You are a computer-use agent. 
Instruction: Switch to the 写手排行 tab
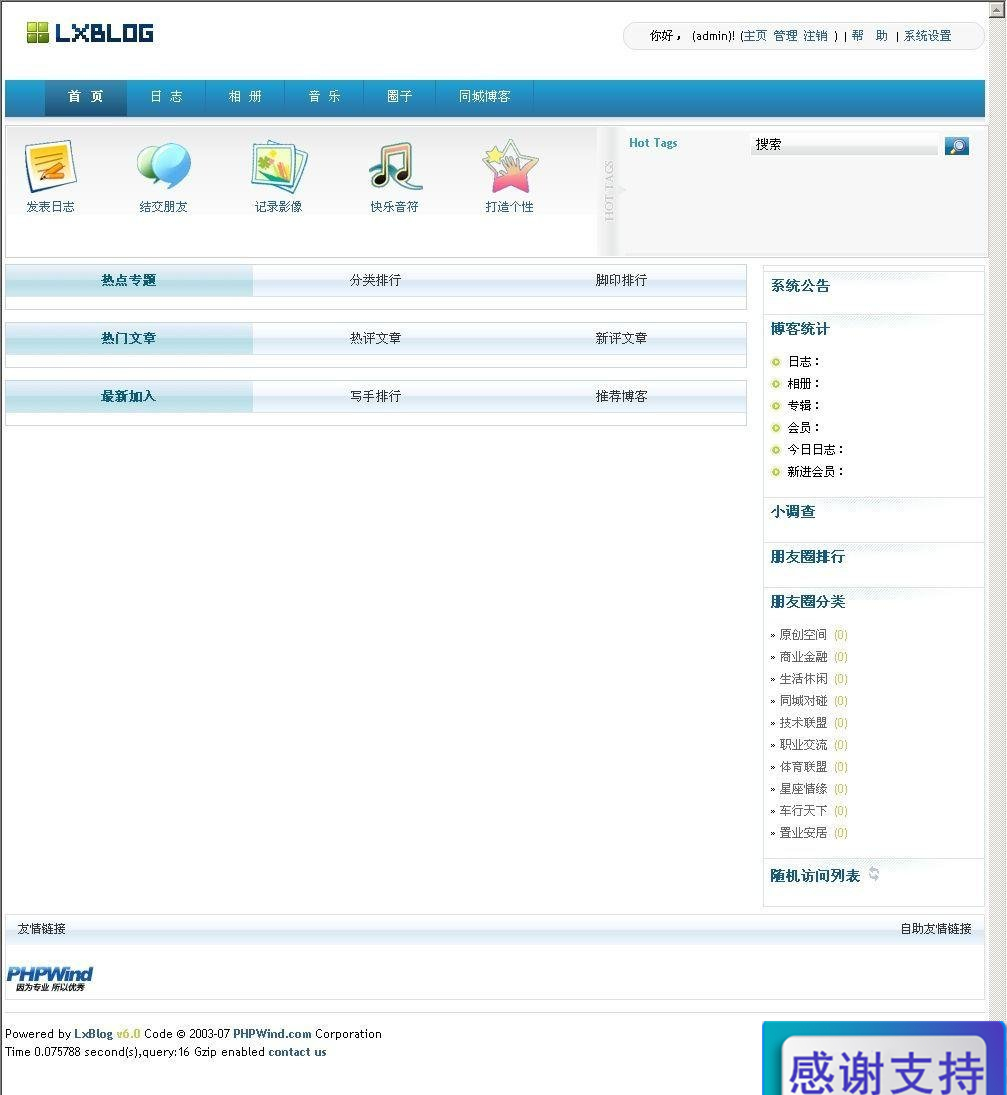click(376, 396)
